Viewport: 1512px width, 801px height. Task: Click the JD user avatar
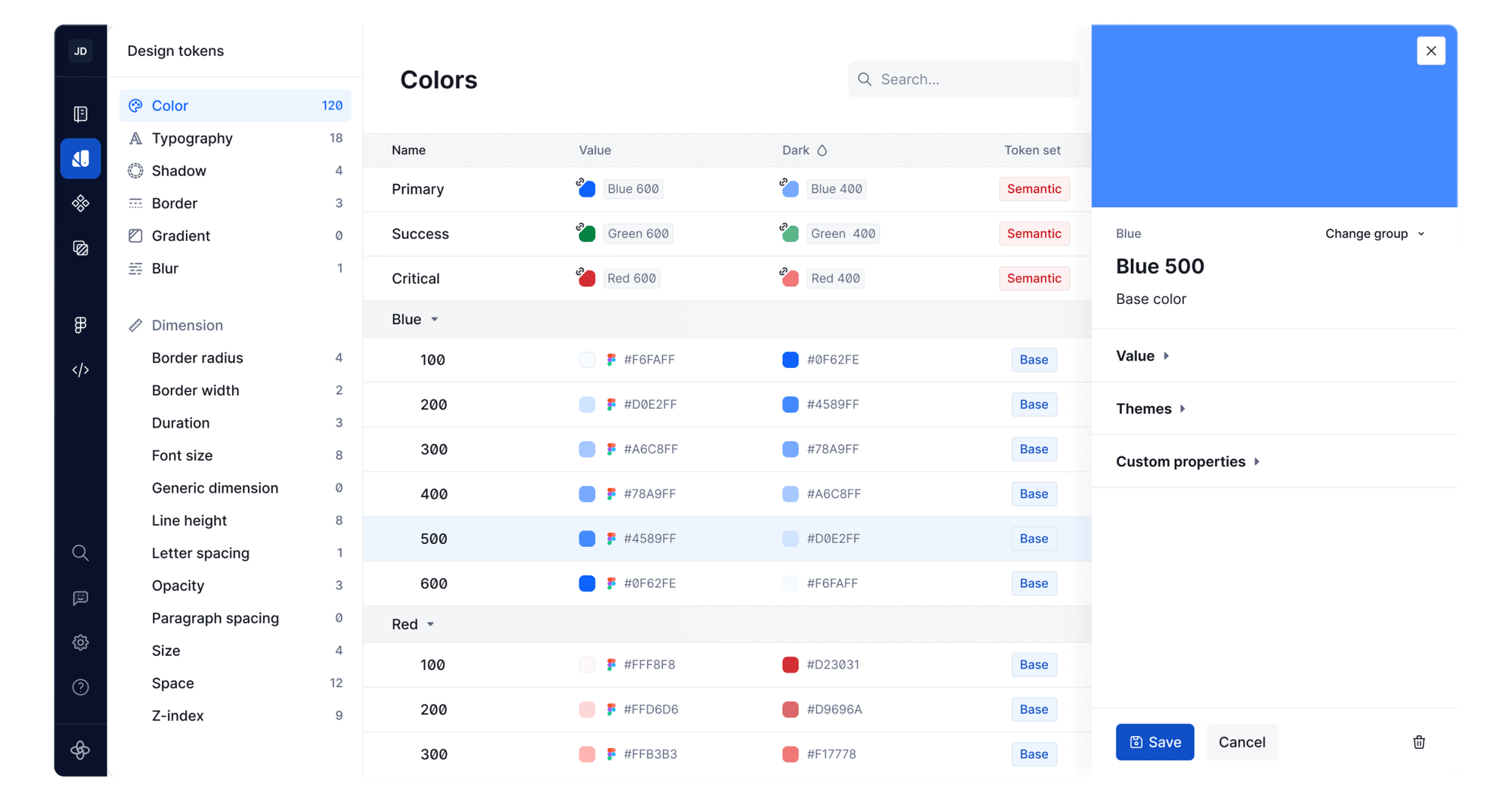point(80,51)
